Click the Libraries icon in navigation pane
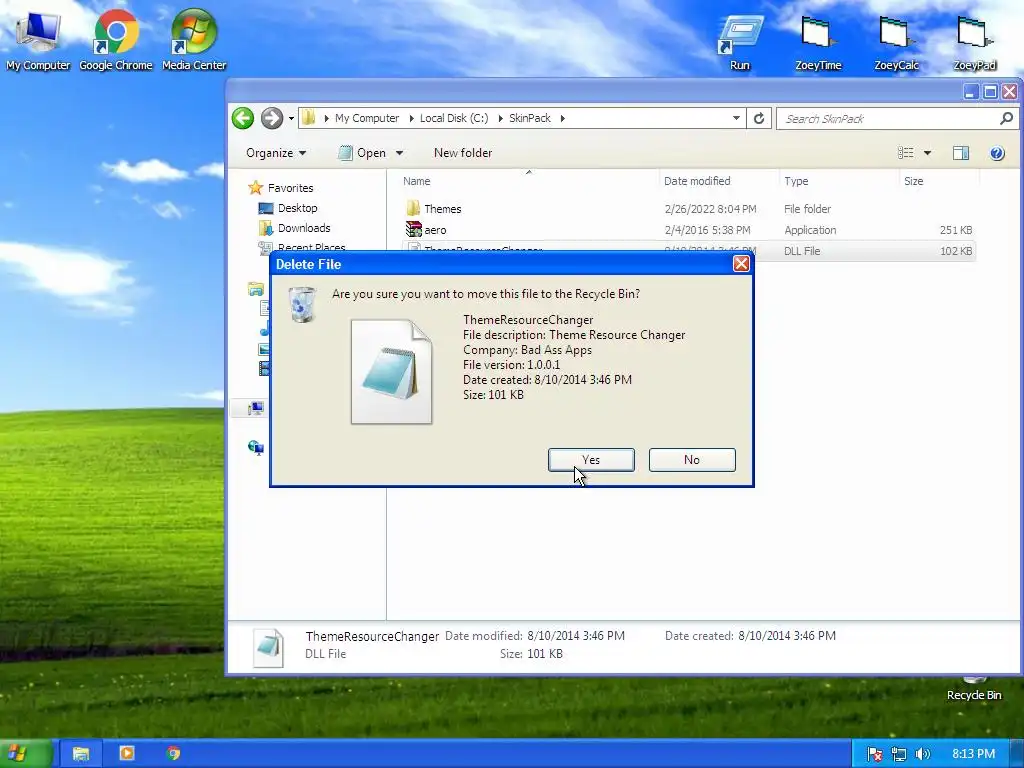 click(255, 289)
